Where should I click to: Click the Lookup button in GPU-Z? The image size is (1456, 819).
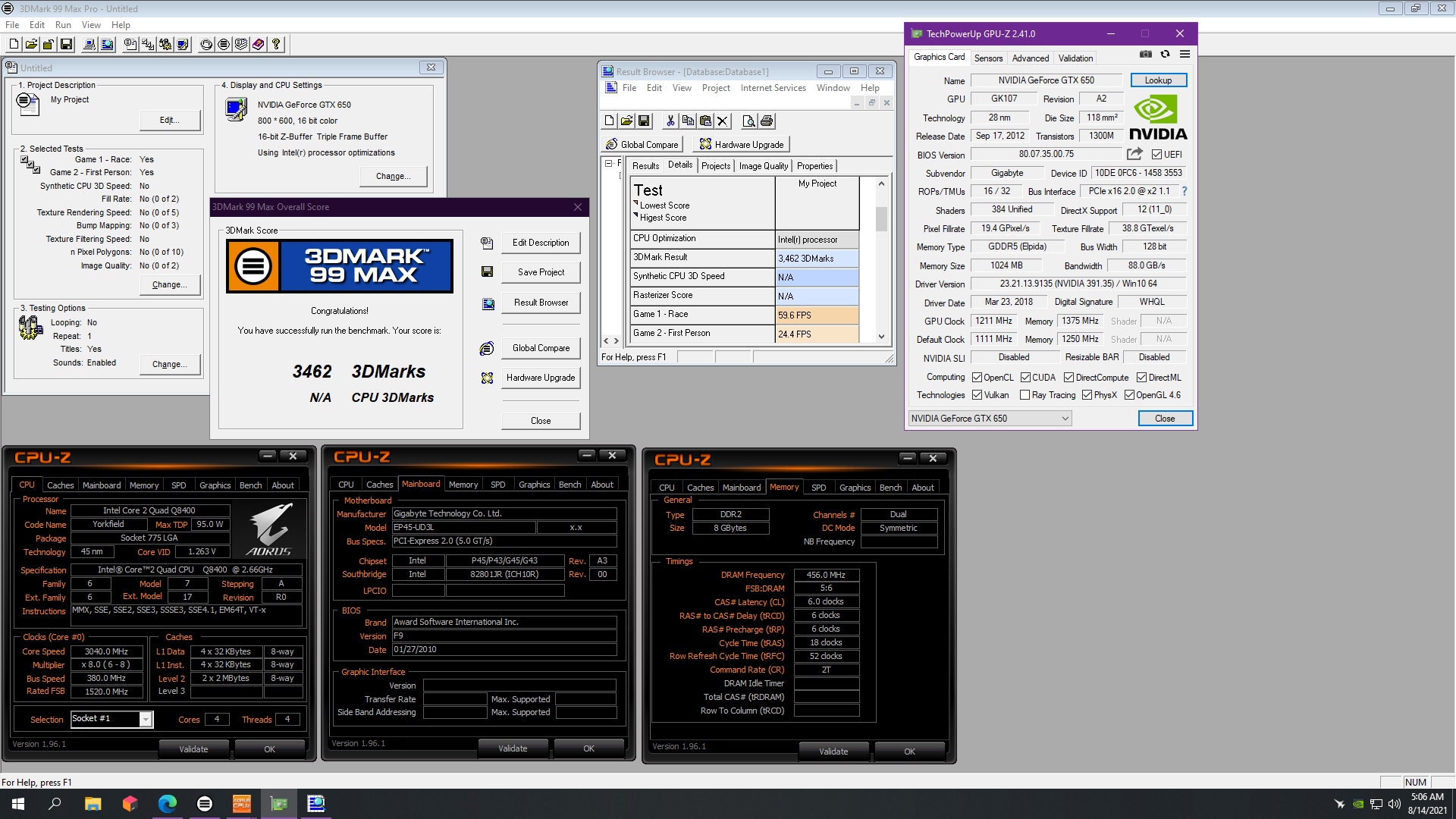point(1158,80)
